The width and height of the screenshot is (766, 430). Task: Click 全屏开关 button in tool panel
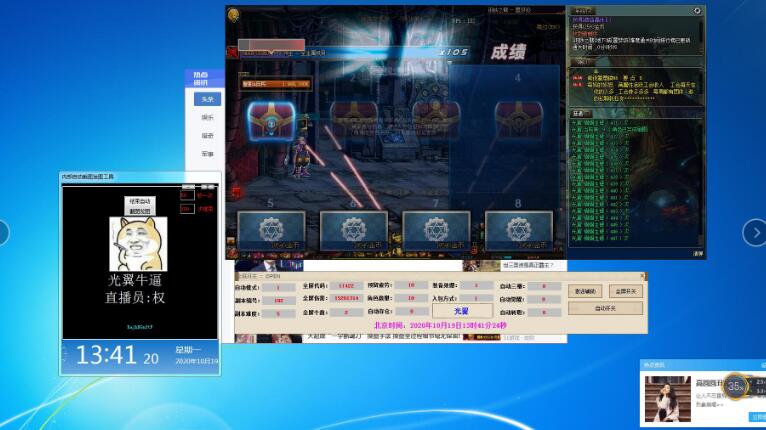626,291
